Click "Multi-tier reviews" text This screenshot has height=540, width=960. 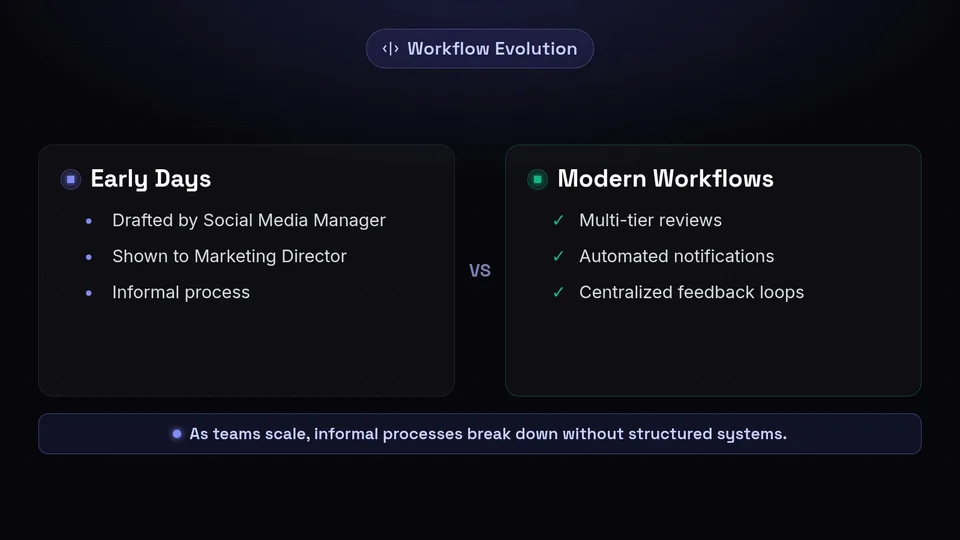coord(650,220)
